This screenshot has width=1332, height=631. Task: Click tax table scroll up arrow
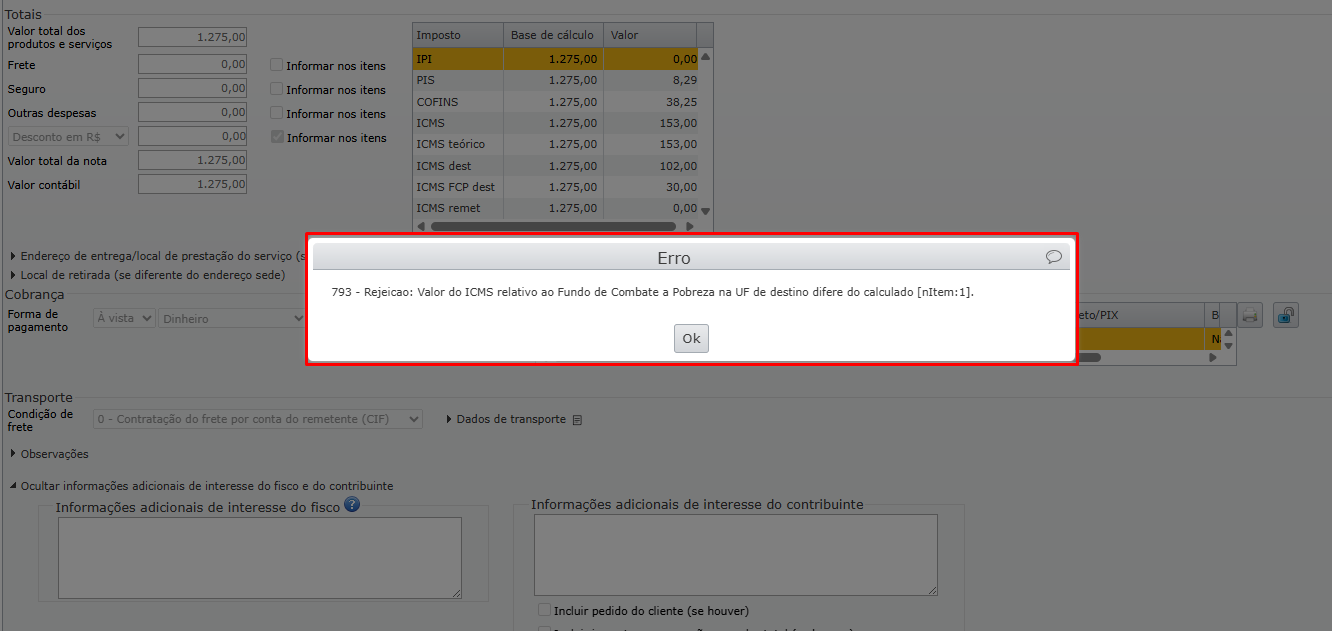pos(706,56)
